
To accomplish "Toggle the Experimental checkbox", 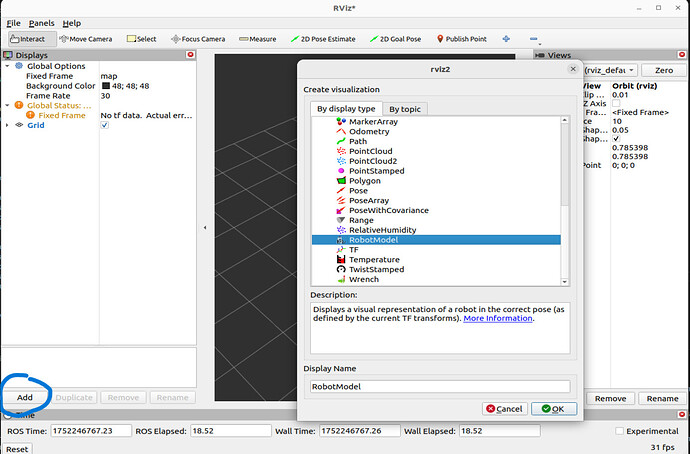I will (620, 431).
